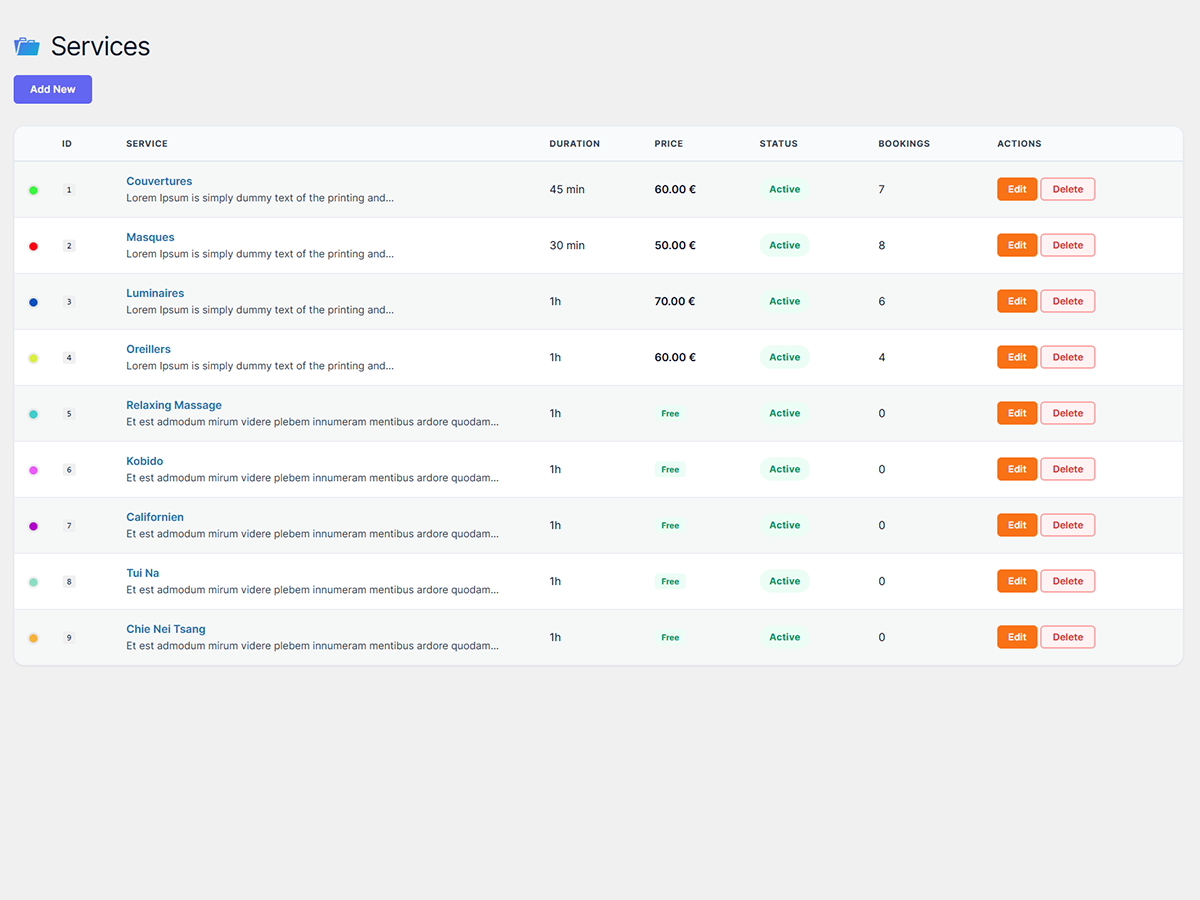Click the red color dot for Masques
The width and height of the screenshot is (1200, 900).
click(x=33, y=246)
